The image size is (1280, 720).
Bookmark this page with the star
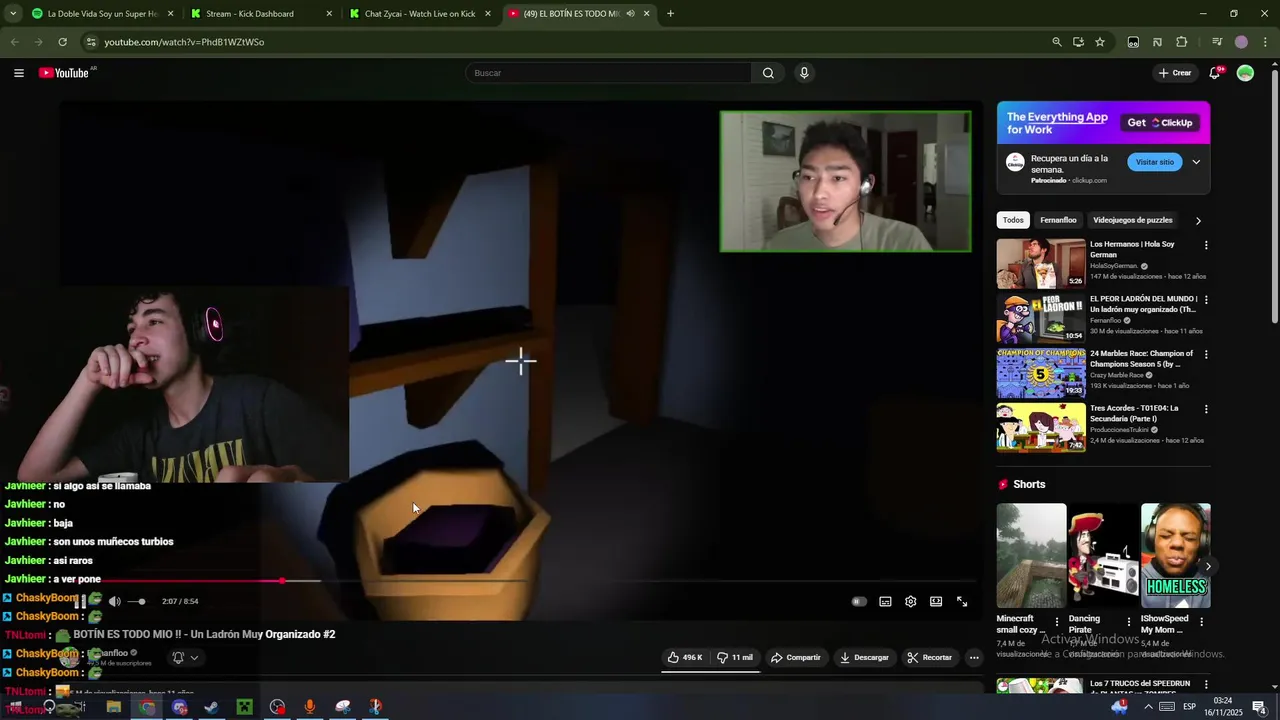pyautogui.click(x=1100, y=42)
